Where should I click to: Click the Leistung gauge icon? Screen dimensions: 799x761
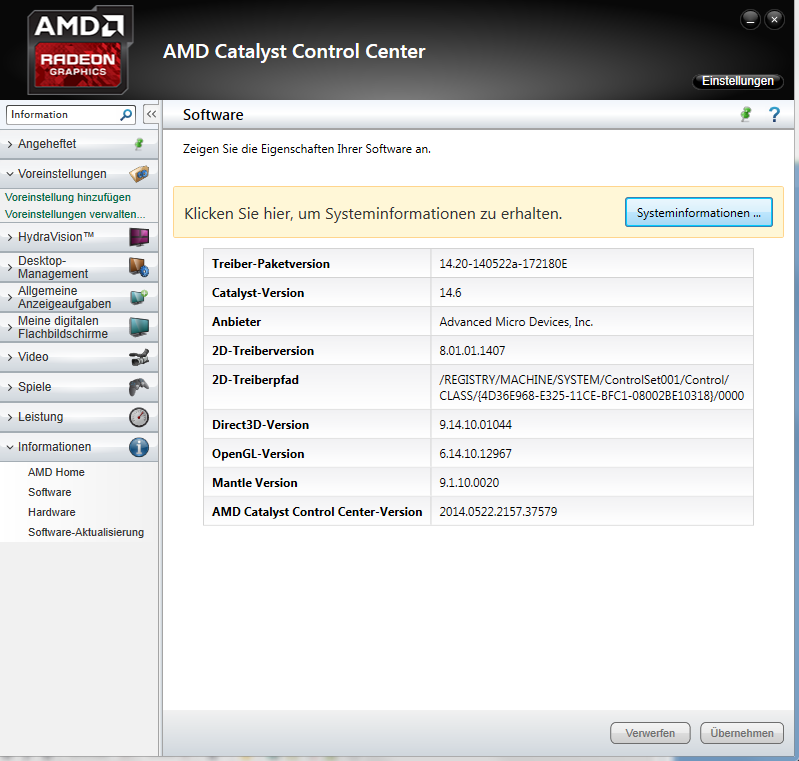pyautogui.click(x=139, y=417)
